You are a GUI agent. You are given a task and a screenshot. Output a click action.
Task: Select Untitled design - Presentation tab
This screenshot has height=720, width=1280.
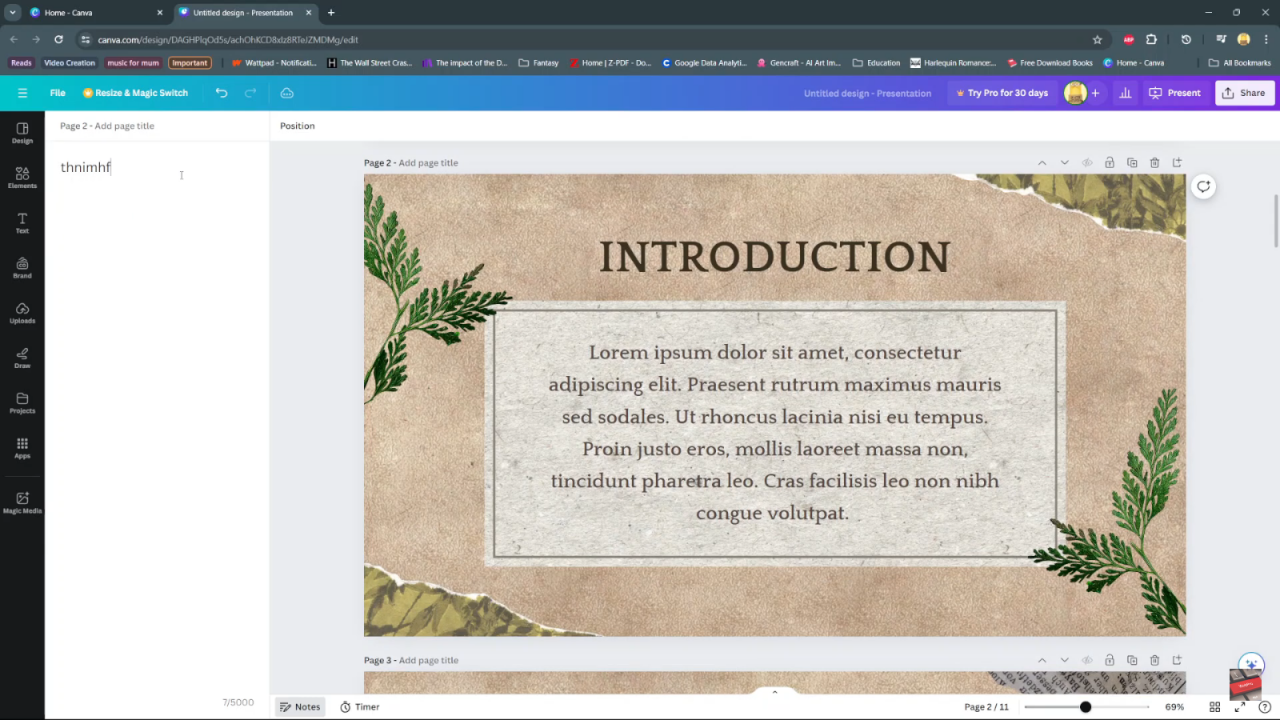point(245,12)
